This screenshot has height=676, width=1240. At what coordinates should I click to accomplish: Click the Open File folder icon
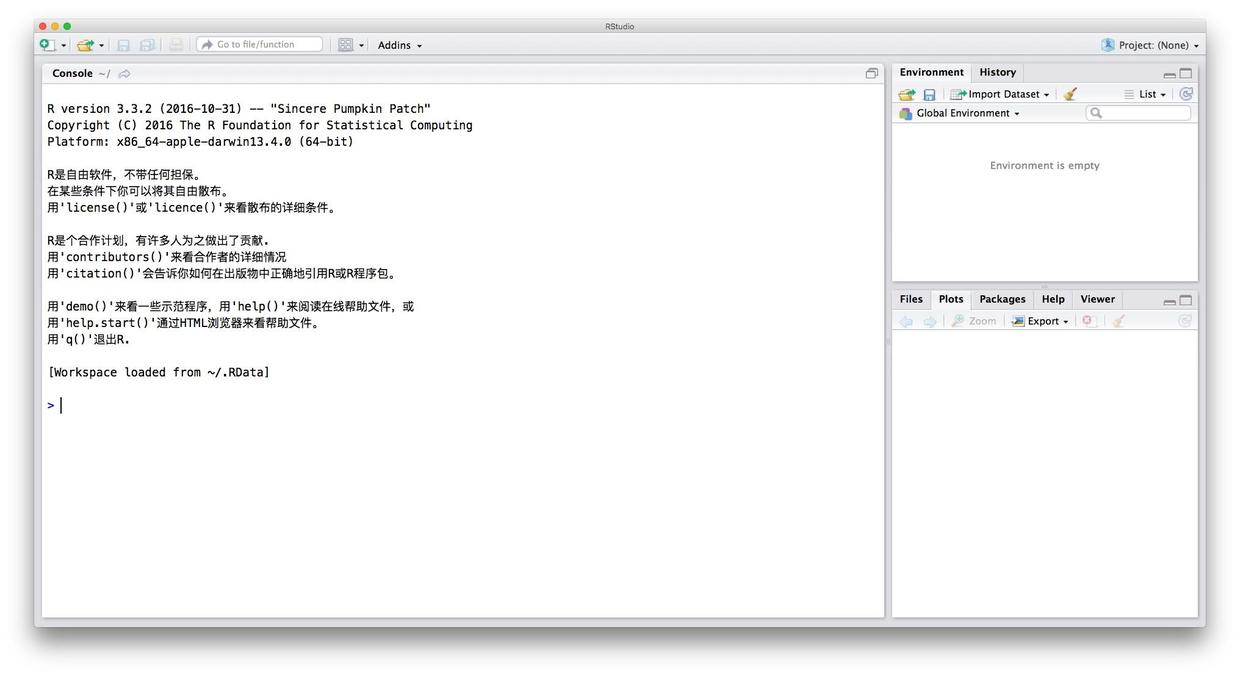pyautogui.click(x=85, y=45)
